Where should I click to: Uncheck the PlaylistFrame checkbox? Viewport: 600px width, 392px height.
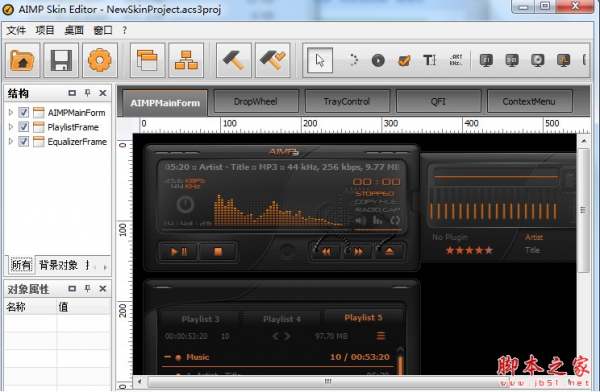click(24, 127)
